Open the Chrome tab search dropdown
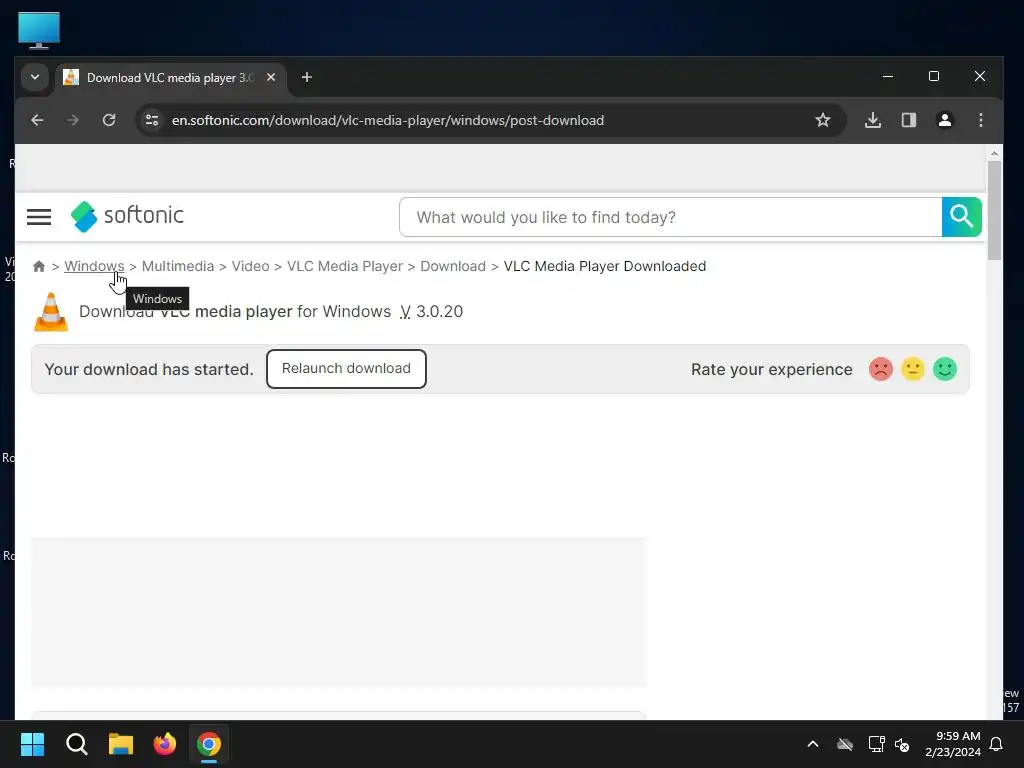 click(35, 77)
